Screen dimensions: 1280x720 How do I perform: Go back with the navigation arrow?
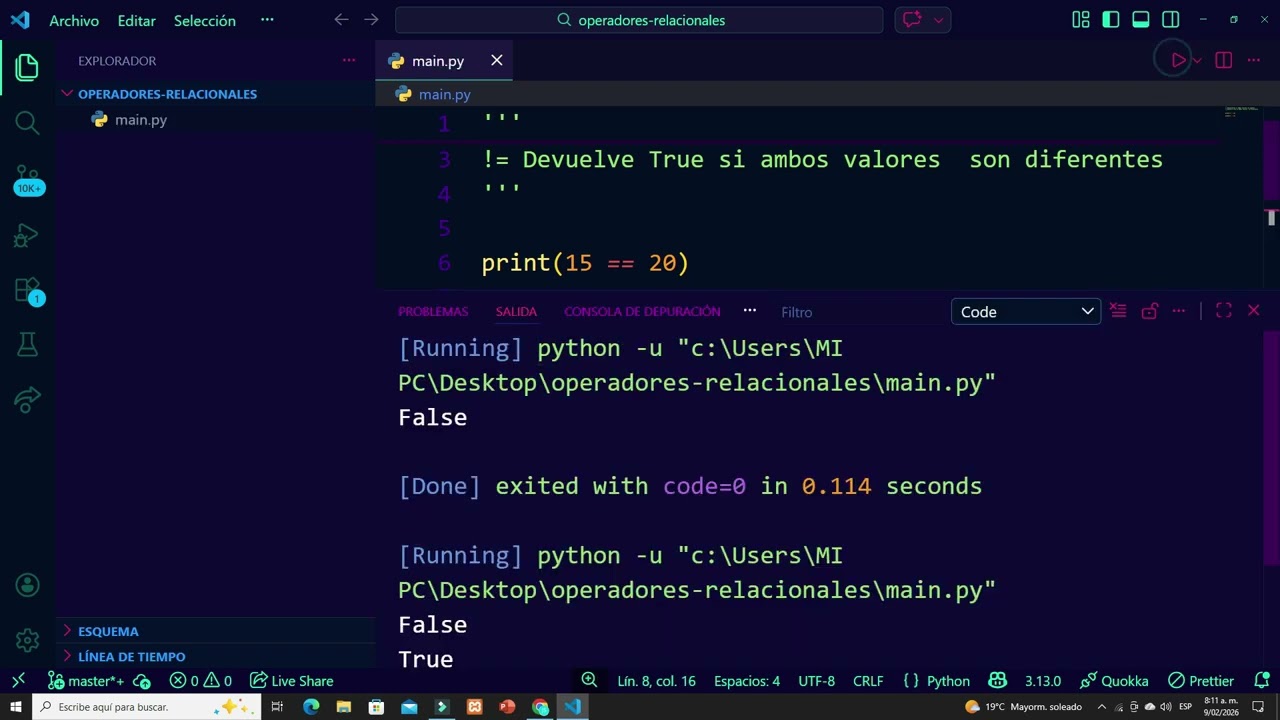click(x=341, y=20)
